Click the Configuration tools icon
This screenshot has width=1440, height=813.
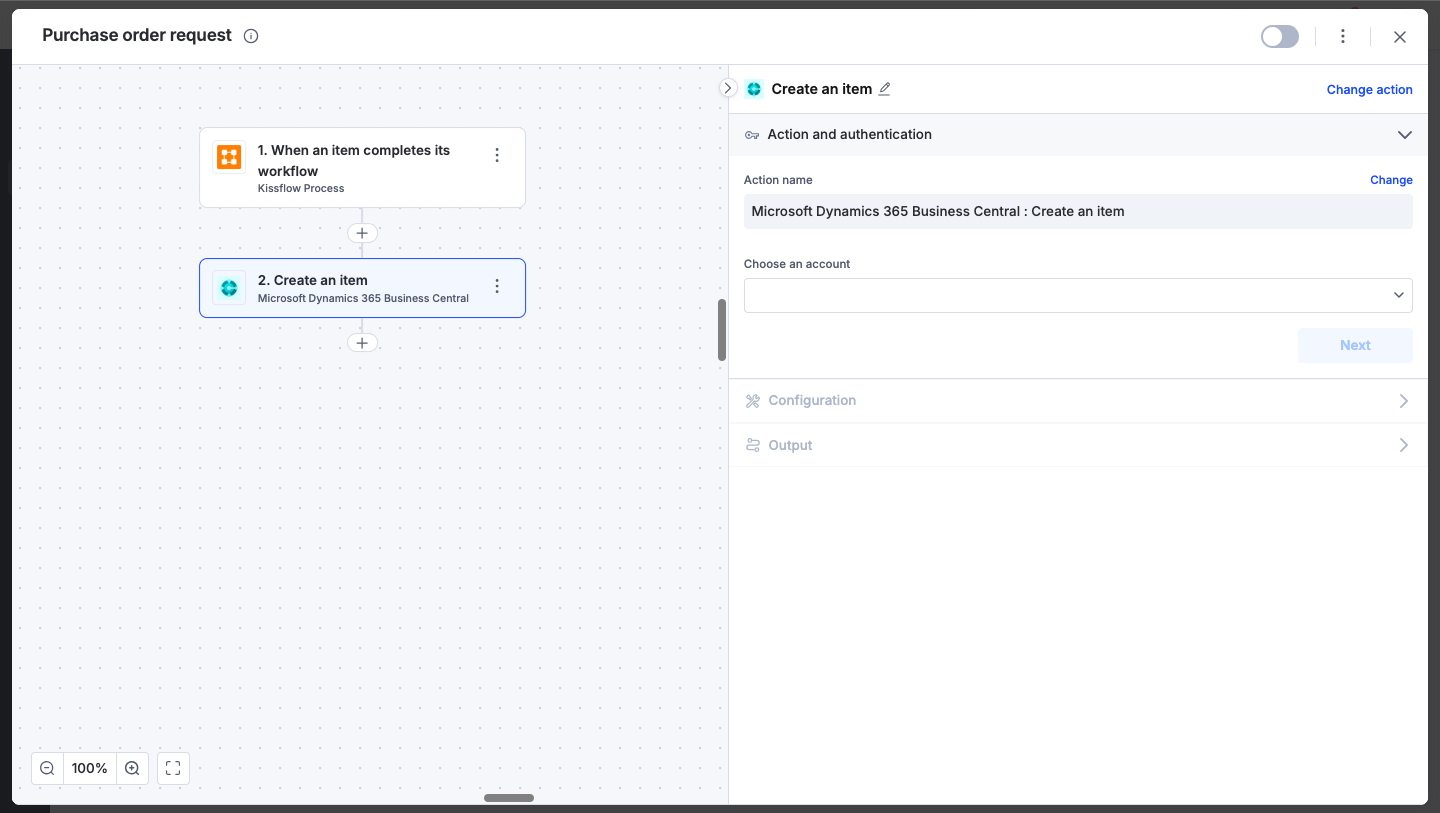(x=753, y=400)
